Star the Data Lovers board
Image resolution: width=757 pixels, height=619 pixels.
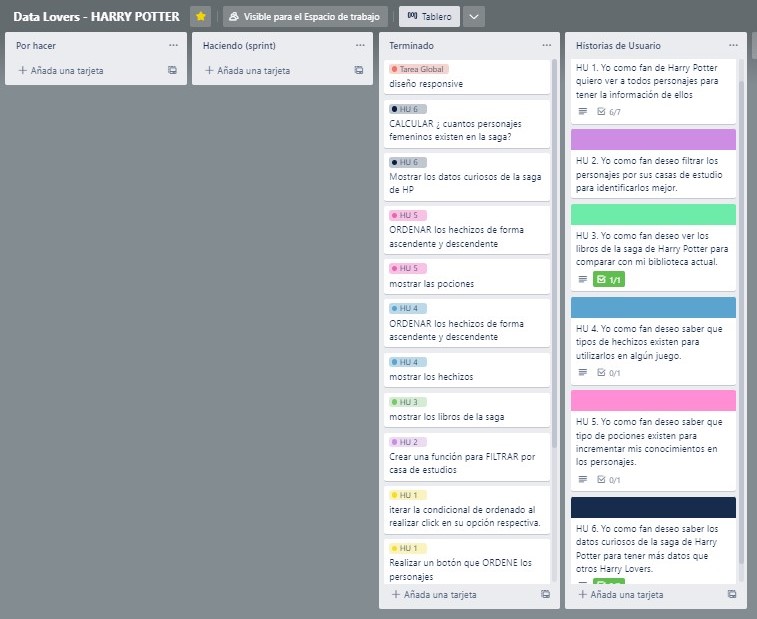click(200, 16)
